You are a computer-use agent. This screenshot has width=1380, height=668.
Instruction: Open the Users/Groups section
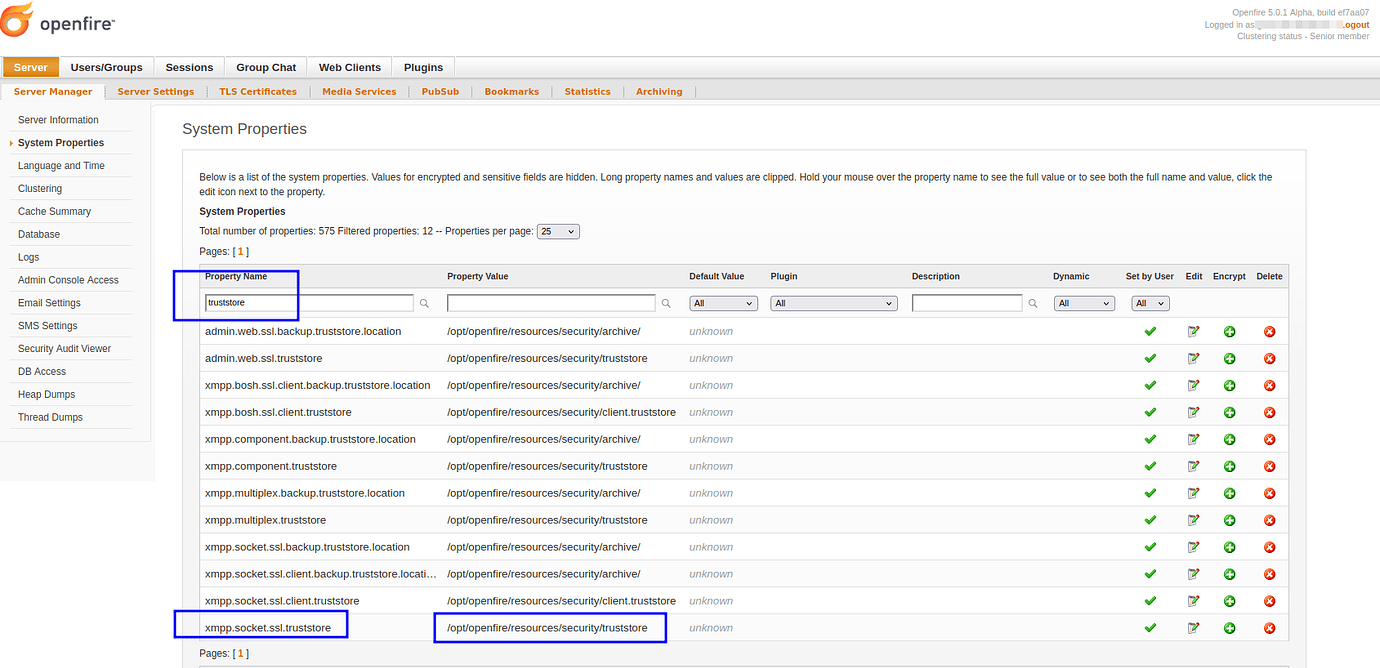(x=106, y=67)
